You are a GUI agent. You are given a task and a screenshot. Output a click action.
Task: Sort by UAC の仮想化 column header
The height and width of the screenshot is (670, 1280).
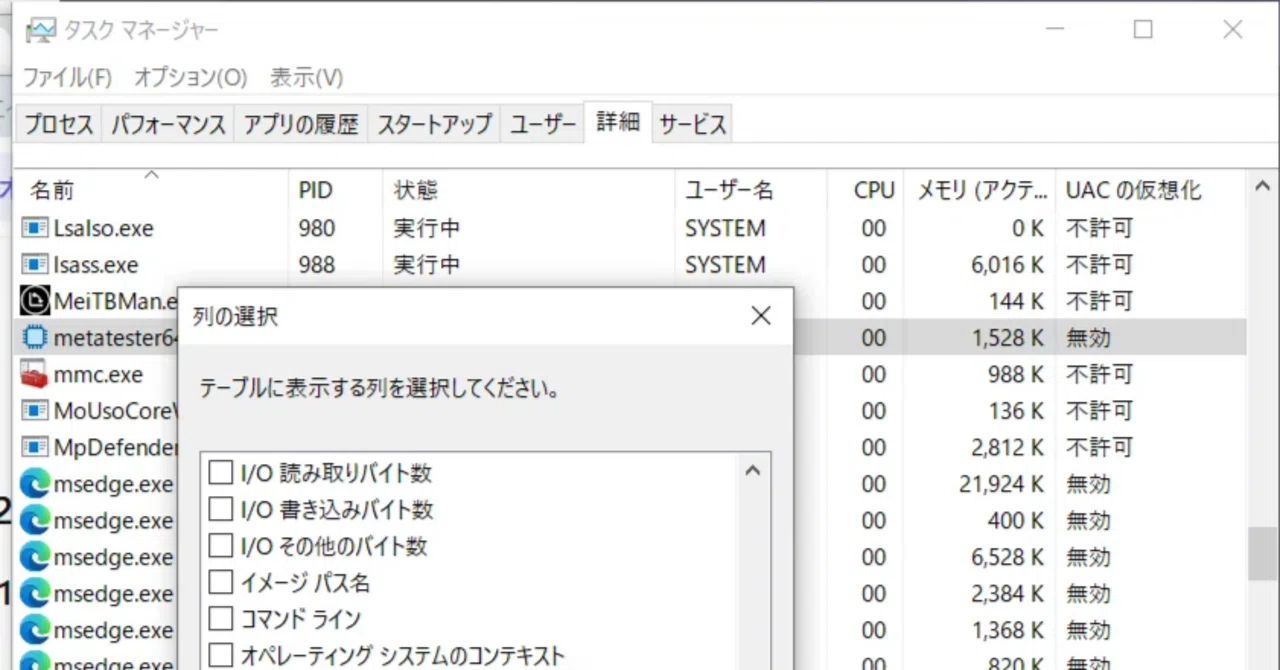pyautogui.click(x=1151, y=189)
